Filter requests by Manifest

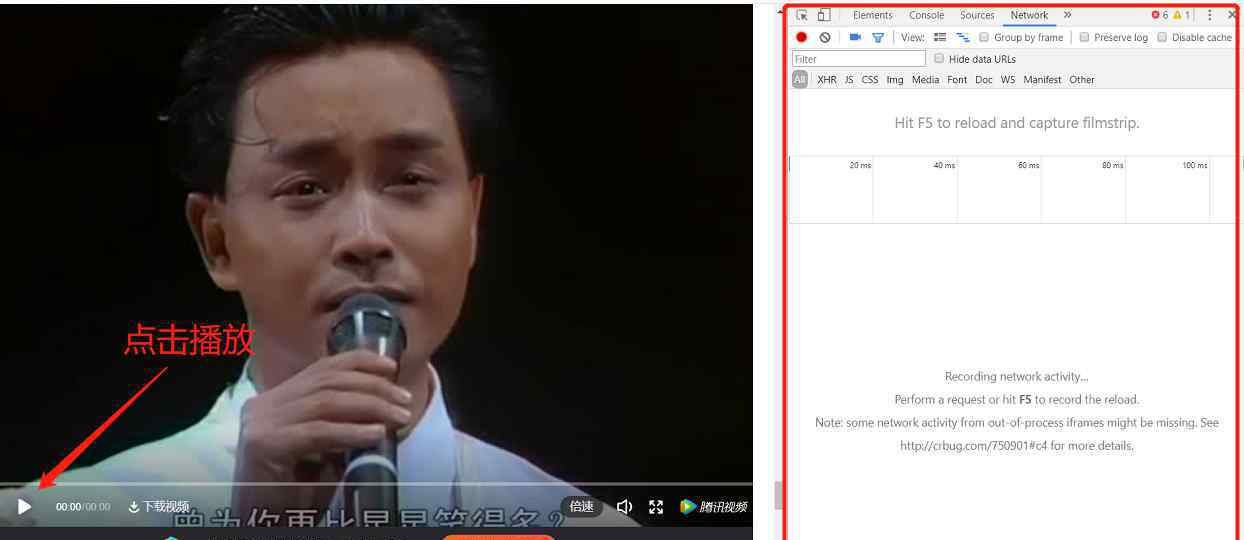1042,80
